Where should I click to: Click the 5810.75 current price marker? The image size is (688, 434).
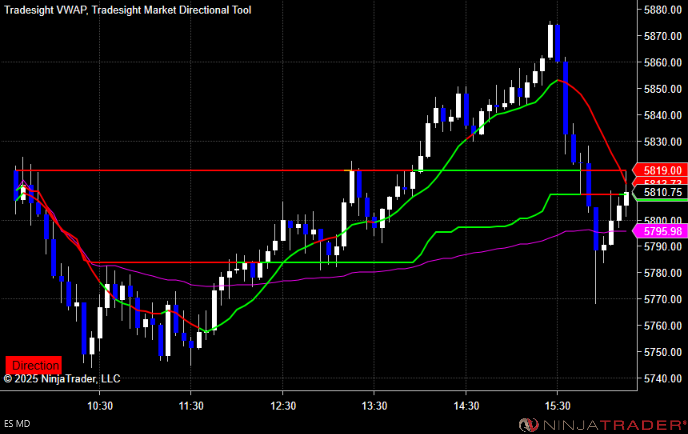(x=659, y=192)
